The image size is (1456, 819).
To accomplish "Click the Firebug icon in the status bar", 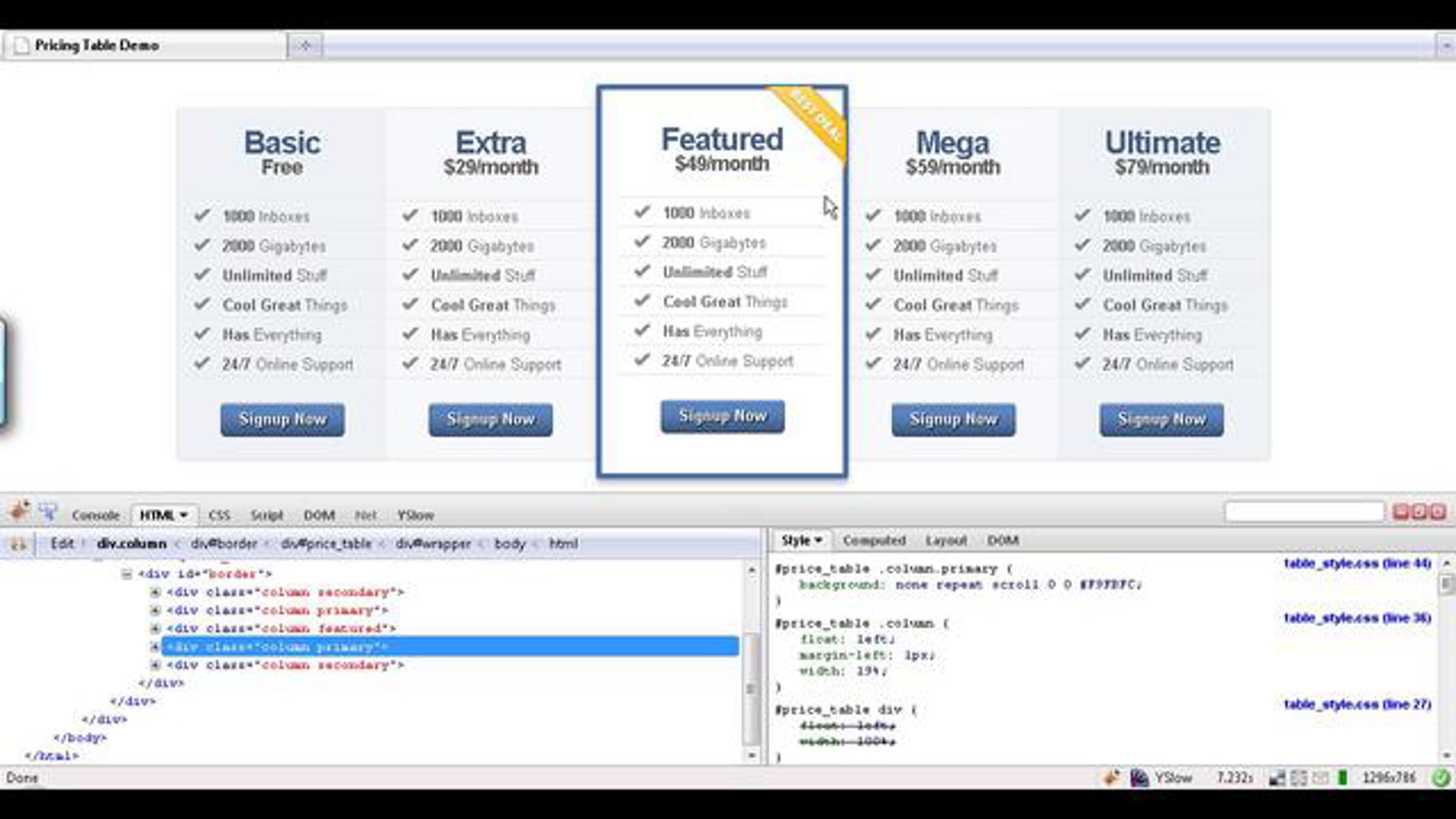I will tap(1112, 777).
